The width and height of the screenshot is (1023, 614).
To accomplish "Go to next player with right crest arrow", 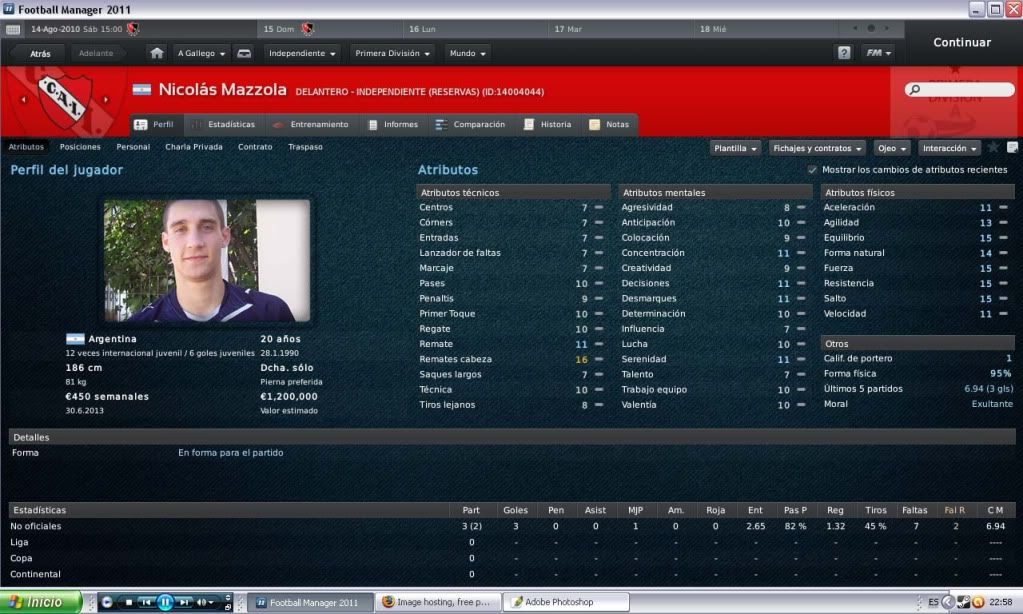I will coord(106,100).
